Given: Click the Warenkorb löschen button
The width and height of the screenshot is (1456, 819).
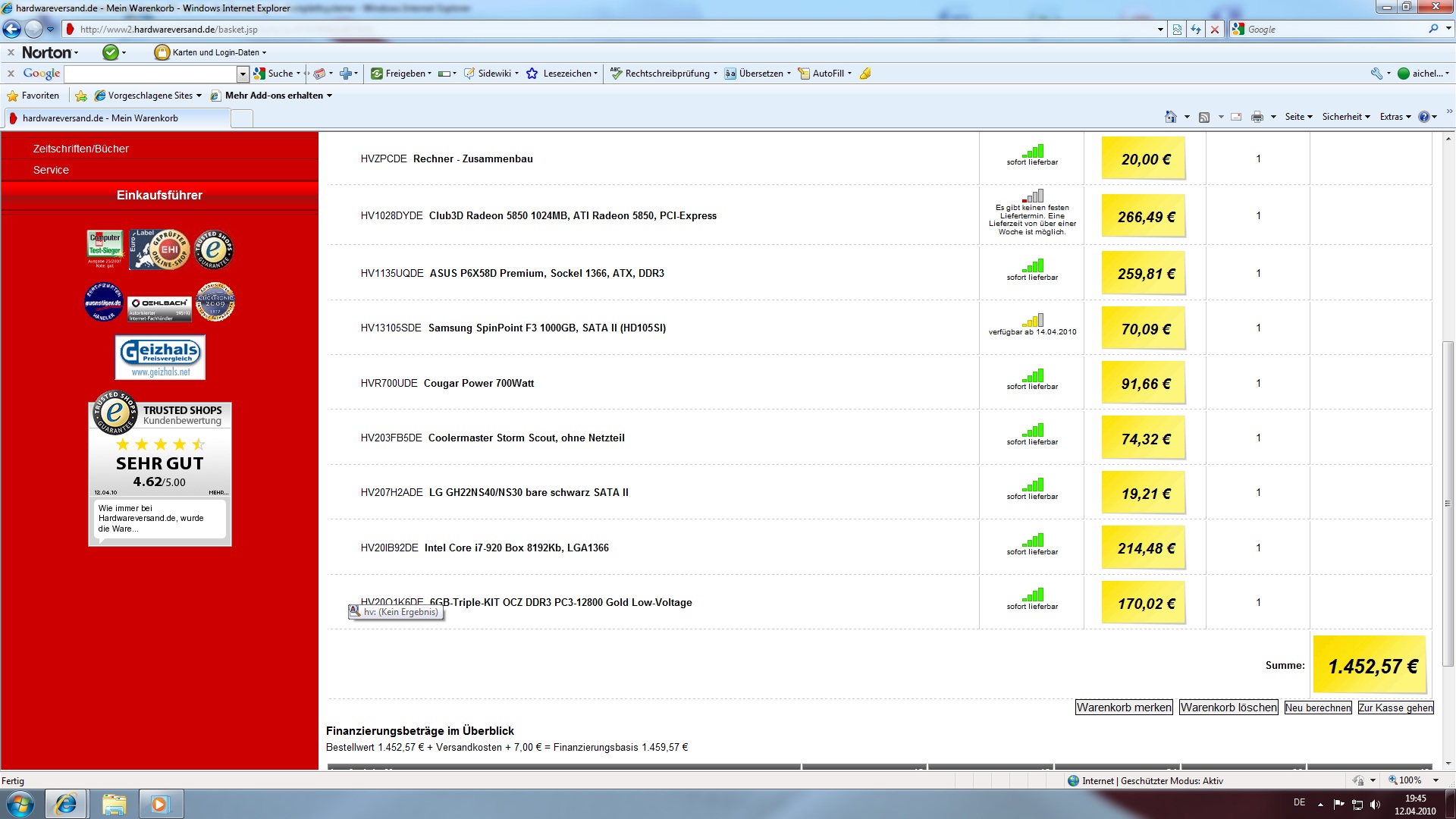Looking at the screenshot, I should pyautogui.click(x=1228, y=708).
